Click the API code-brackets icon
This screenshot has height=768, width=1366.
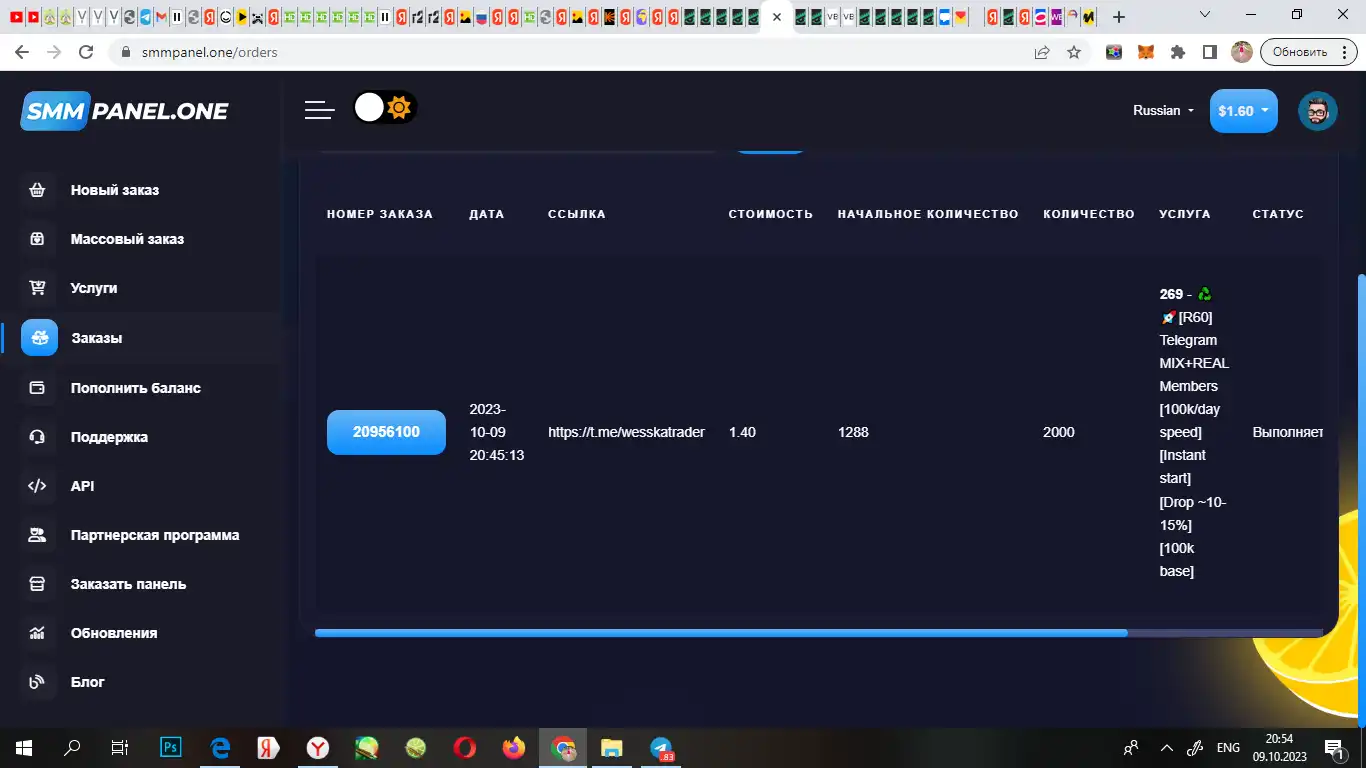37,486
